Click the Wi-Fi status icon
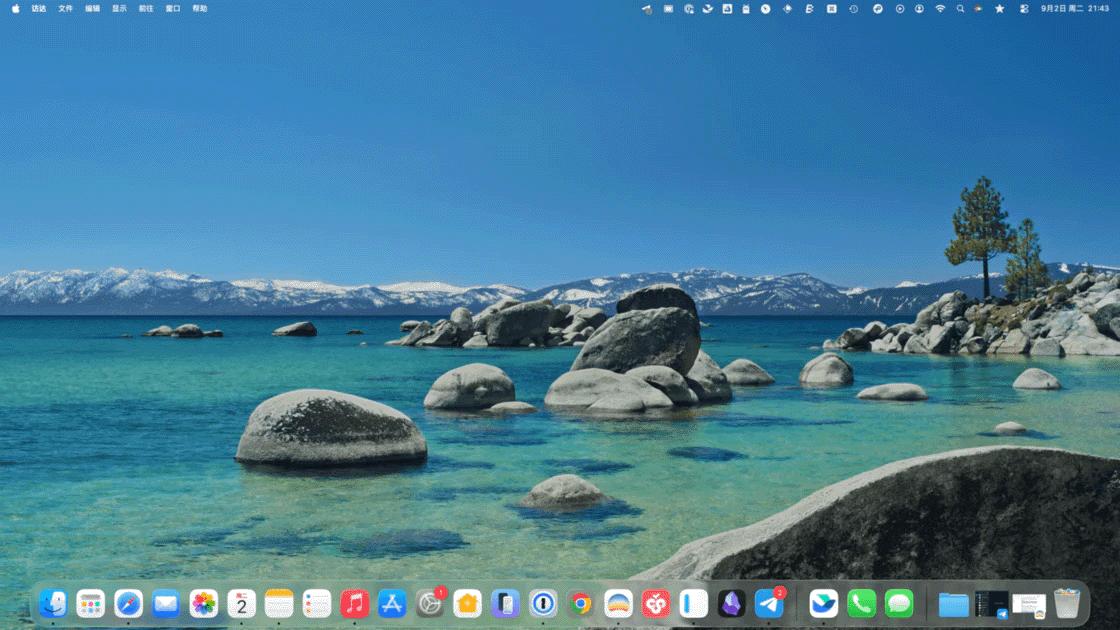Viewport: 1120px width, 630px height. click(940, 8)
